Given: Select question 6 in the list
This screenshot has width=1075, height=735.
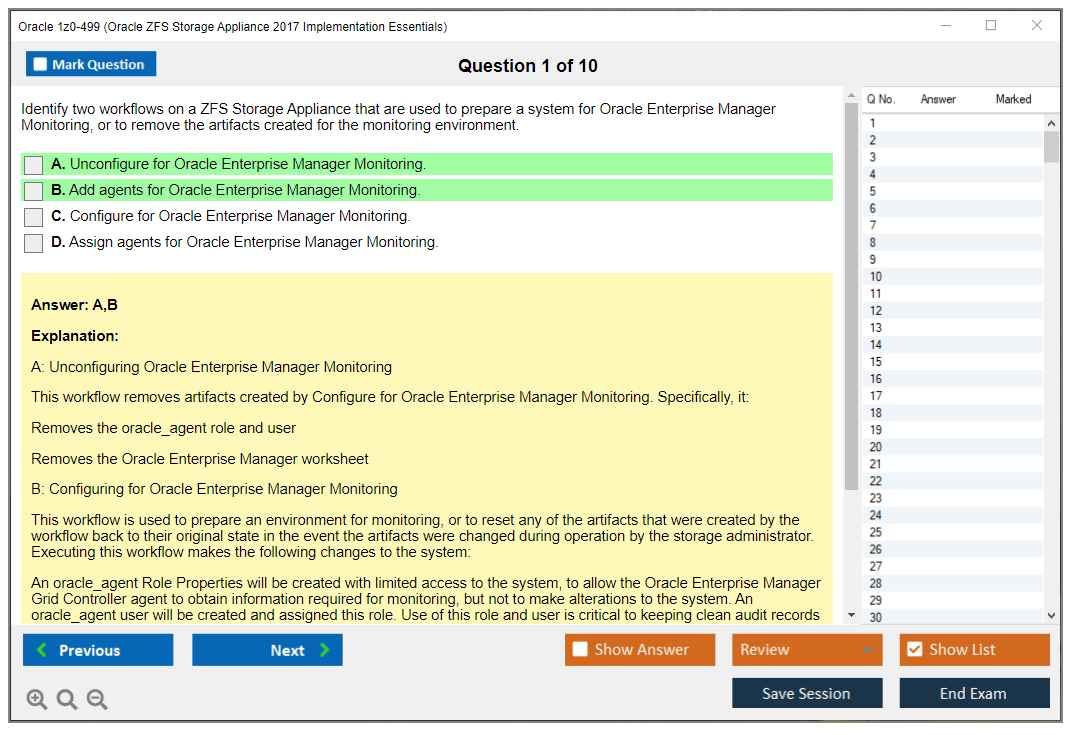Looking at the screenshot, I should [x=952, y=208].
